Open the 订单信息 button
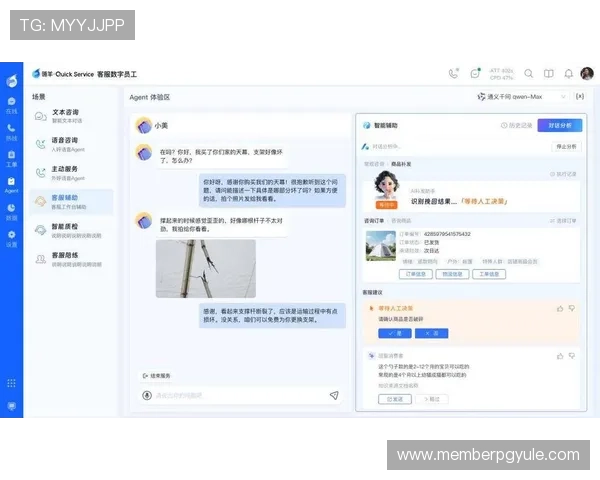 416,274
